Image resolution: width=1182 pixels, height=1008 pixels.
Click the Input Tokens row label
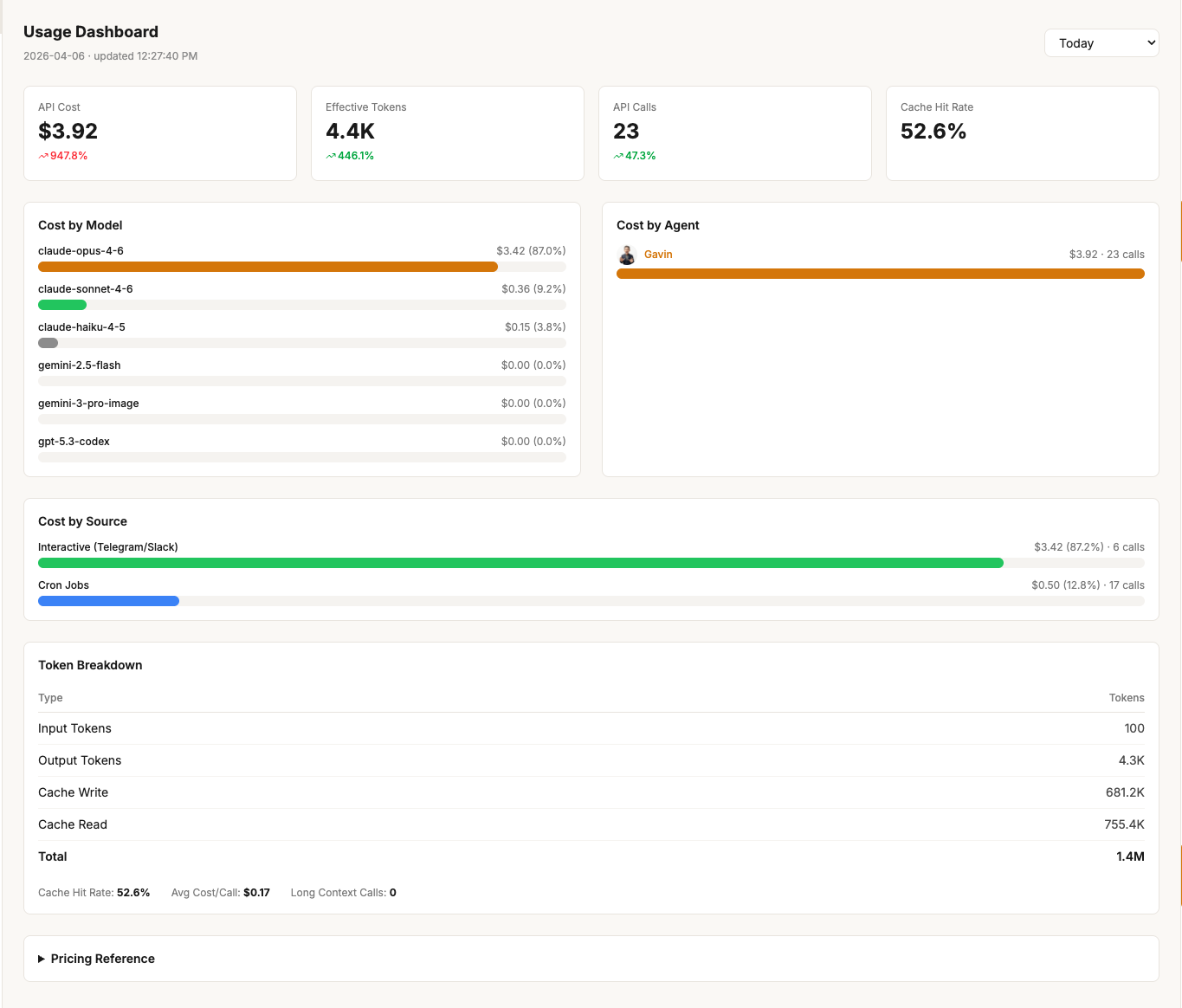74,728
